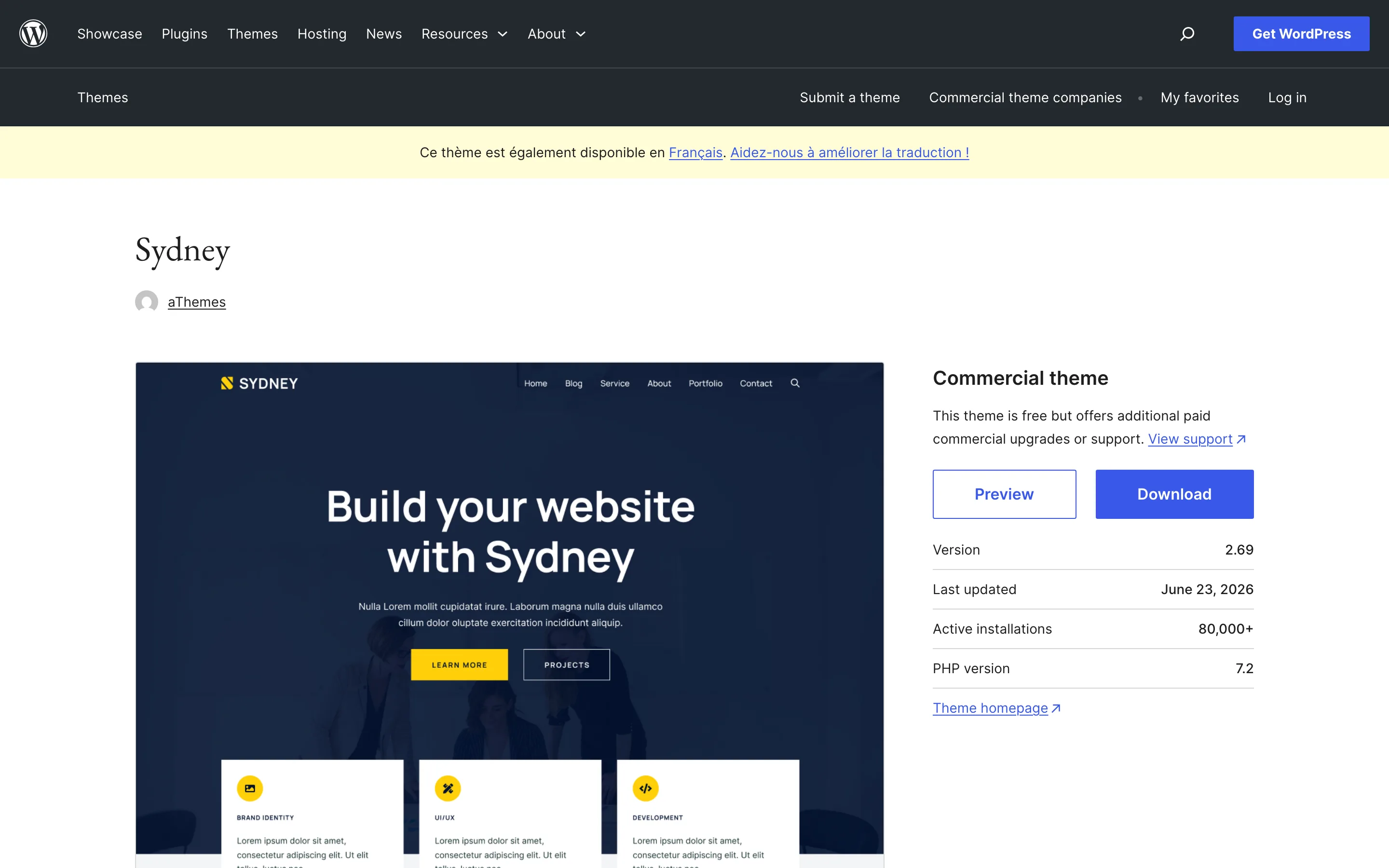Click the PHP version value 7.2
The height and width of the screenshot is (868, 1389).
point(1244,669)
